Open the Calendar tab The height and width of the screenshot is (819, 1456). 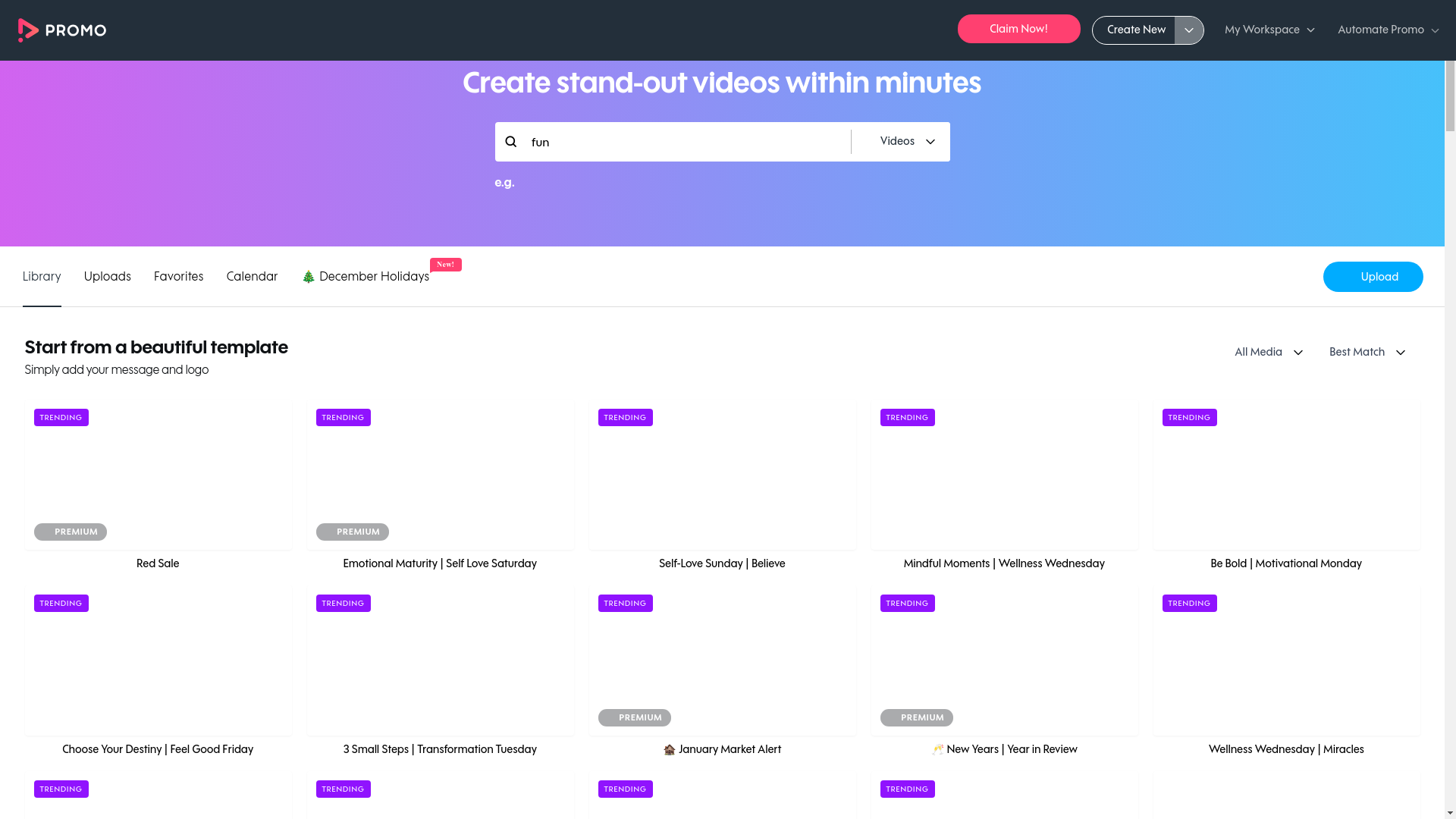click(x=252, y=277)
